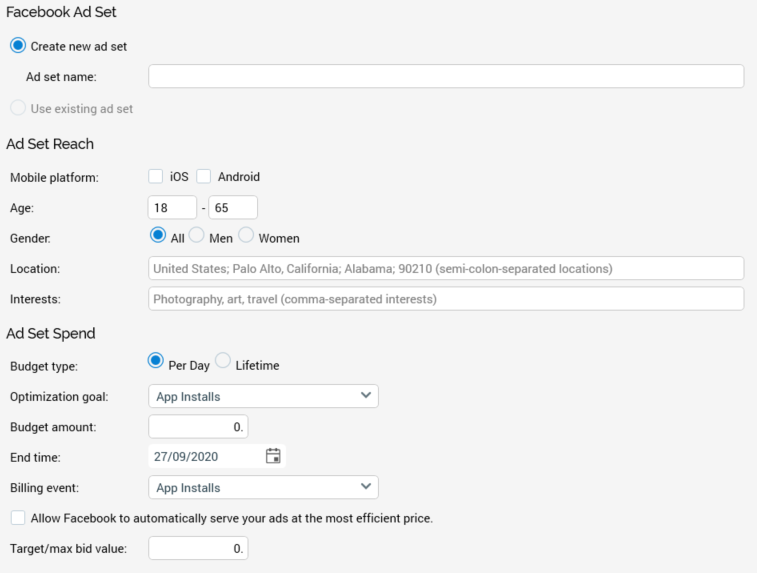757x573 pixels.
Task: Select the Create new ad set option
Action: (18, 46)
